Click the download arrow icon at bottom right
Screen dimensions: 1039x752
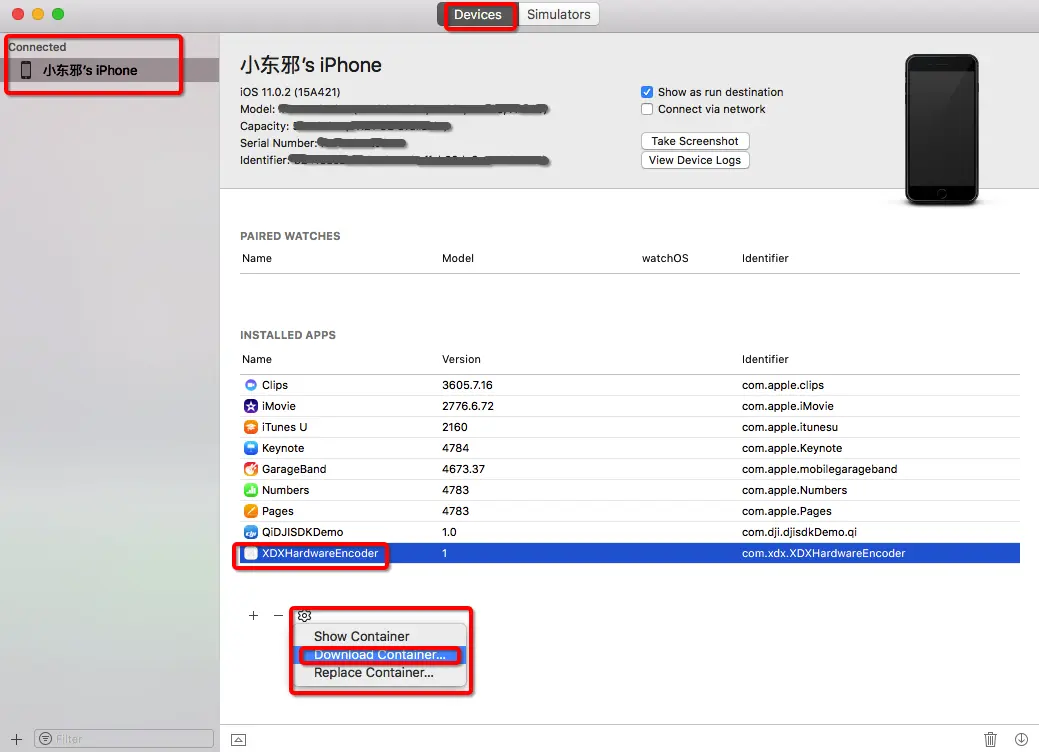[1021, 739]
